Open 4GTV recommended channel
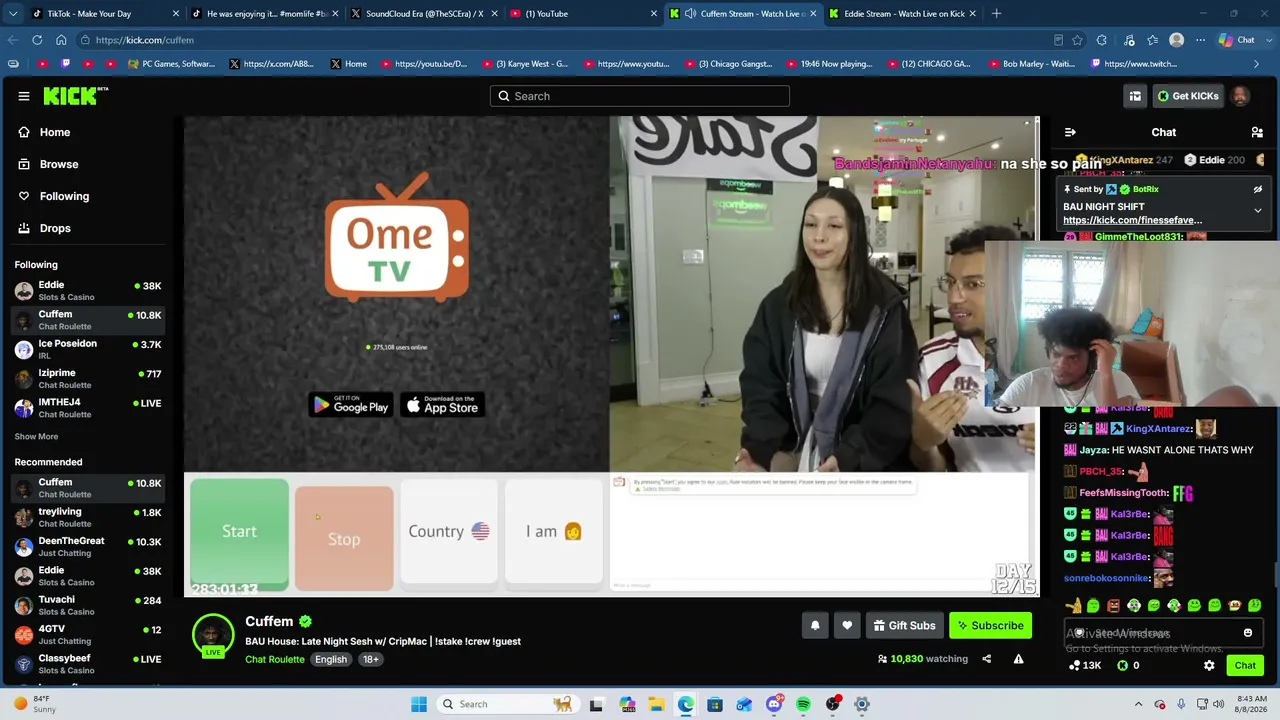1280x720 pixels. (x=88, y=634)
